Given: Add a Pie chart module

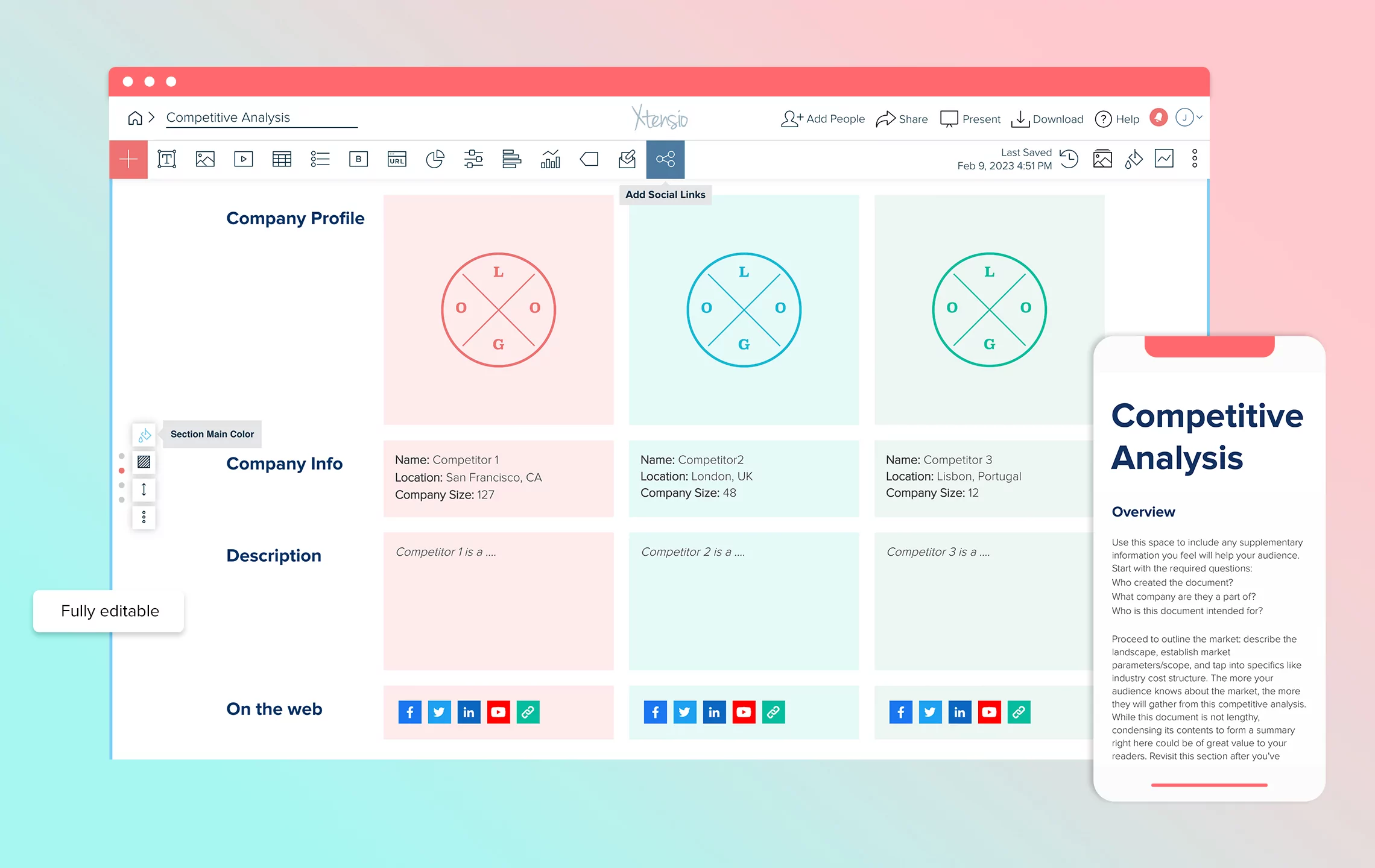Looking at the screenshot, I should (435, 159).
